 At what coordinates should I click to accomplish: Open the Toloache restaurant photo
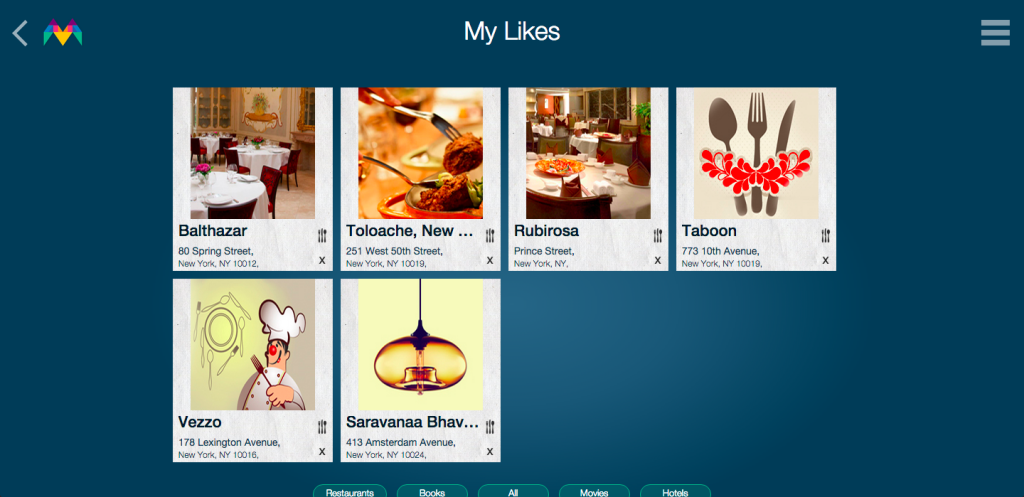[421, 153]
